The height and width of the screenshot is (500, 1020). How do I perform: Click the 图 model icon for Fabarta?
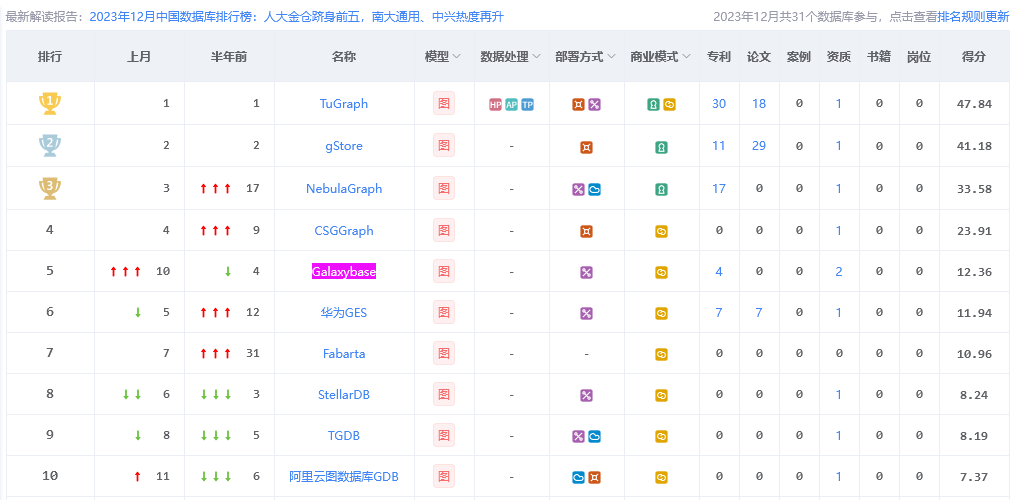tap(444, 353)
